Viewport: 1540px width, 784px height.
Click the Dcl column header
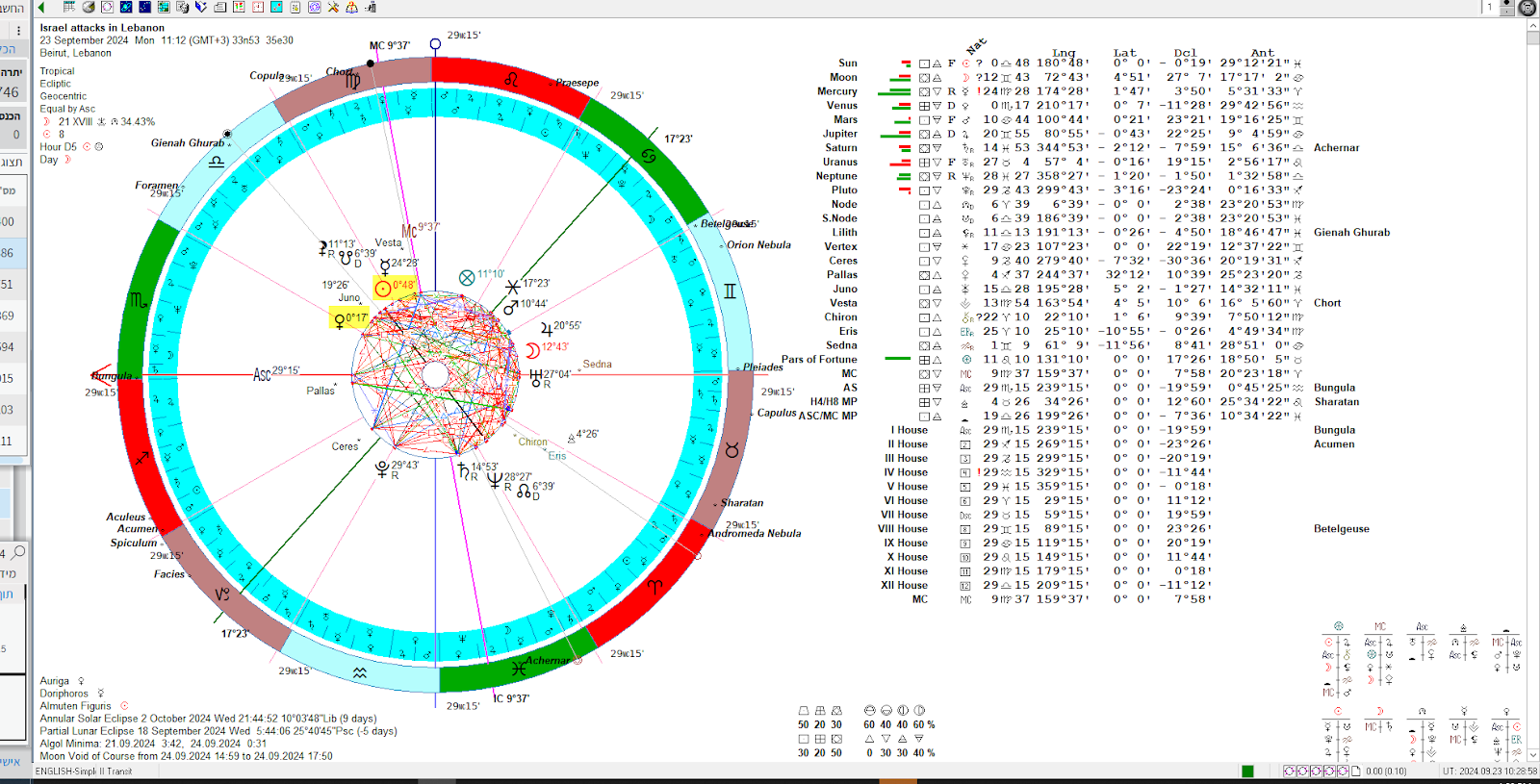coord(1185,53)
